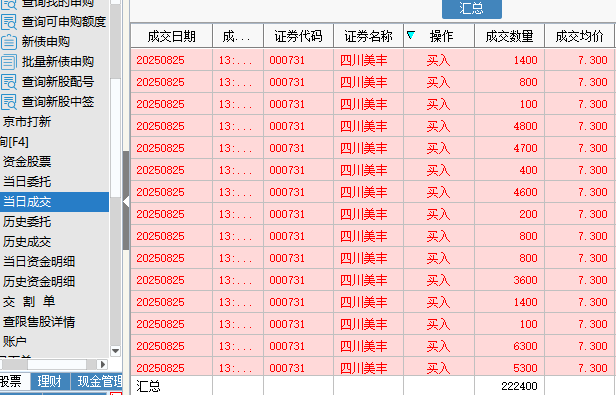
Task: Select 查询新股配号 in sidebar
Action: (58, 82)
